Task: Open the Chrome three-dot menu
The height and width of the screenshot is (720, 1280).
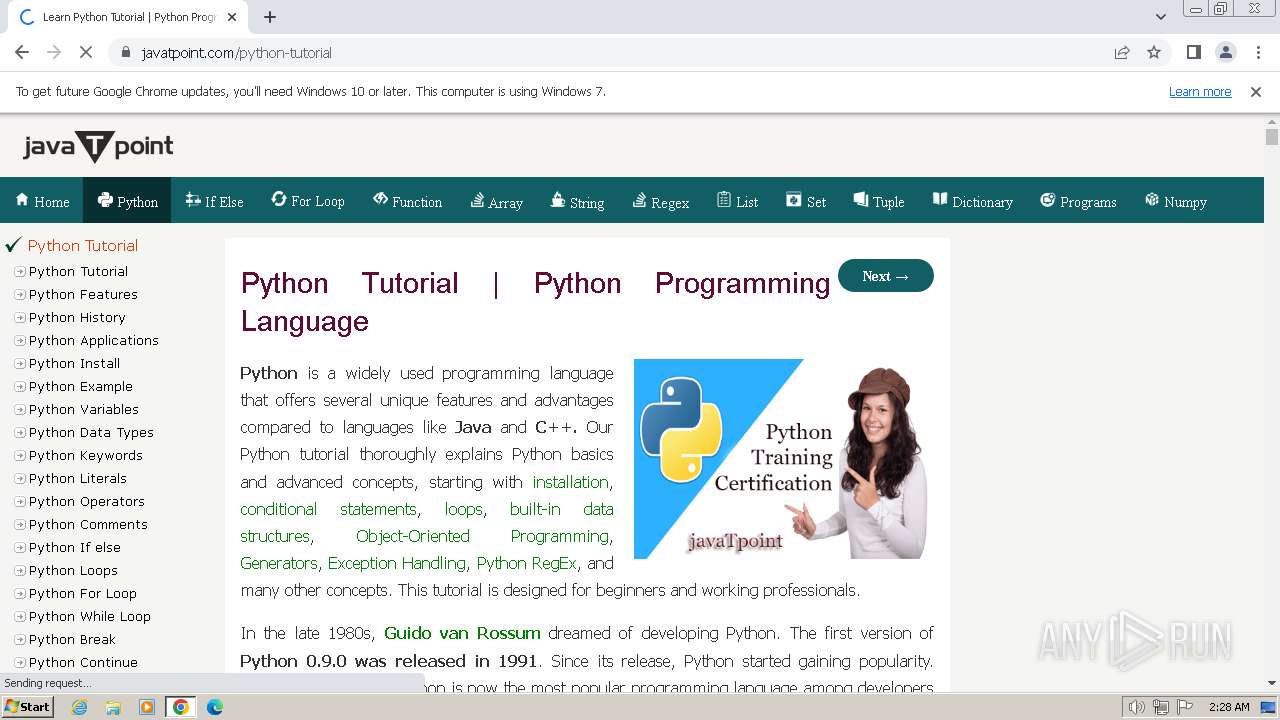Action: pyautogui.click(x=1258, y=52)
